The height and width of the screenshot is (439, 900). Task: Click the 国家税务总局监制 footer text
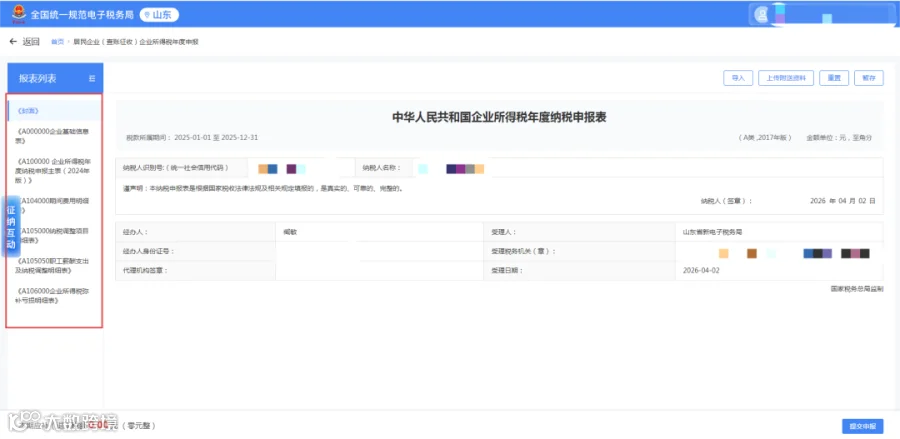[x=857, y=289]
